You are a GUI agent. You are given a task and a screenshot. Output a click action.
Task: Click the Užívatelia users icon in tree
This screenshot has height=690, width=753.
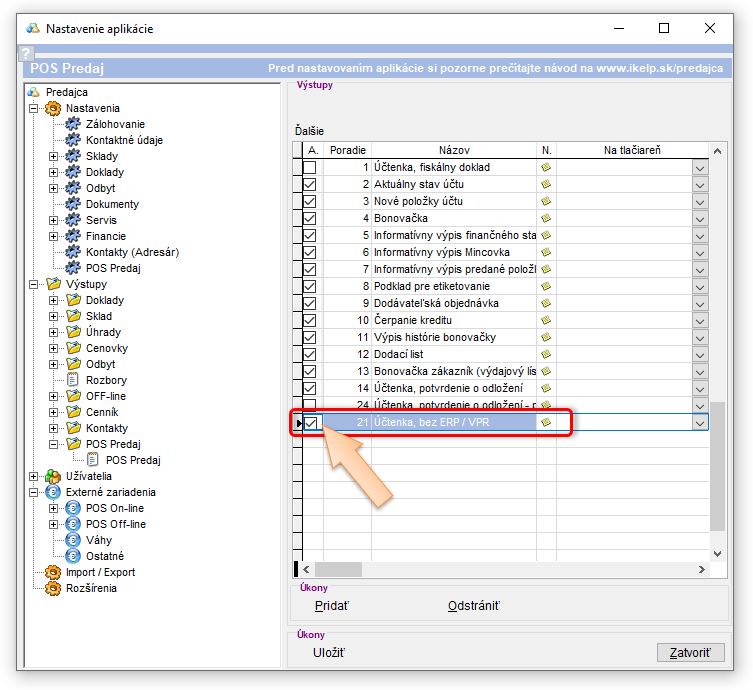(53, 476)
